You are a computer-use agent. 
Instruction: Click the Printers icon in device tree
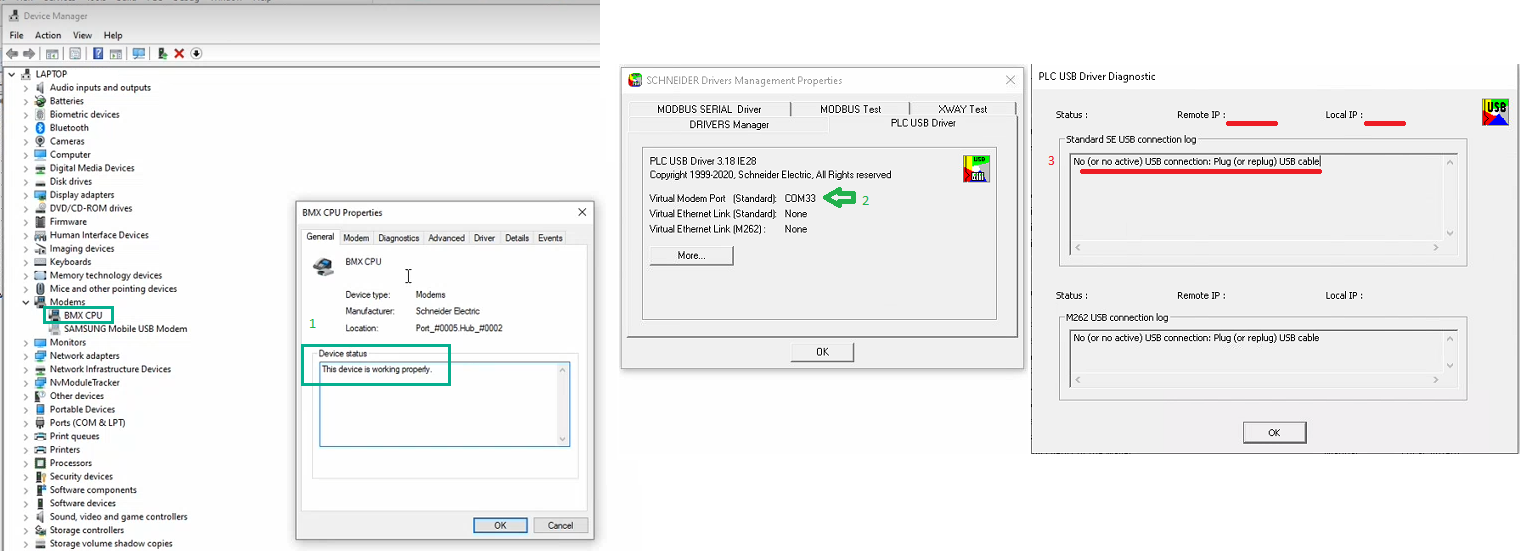41,449
